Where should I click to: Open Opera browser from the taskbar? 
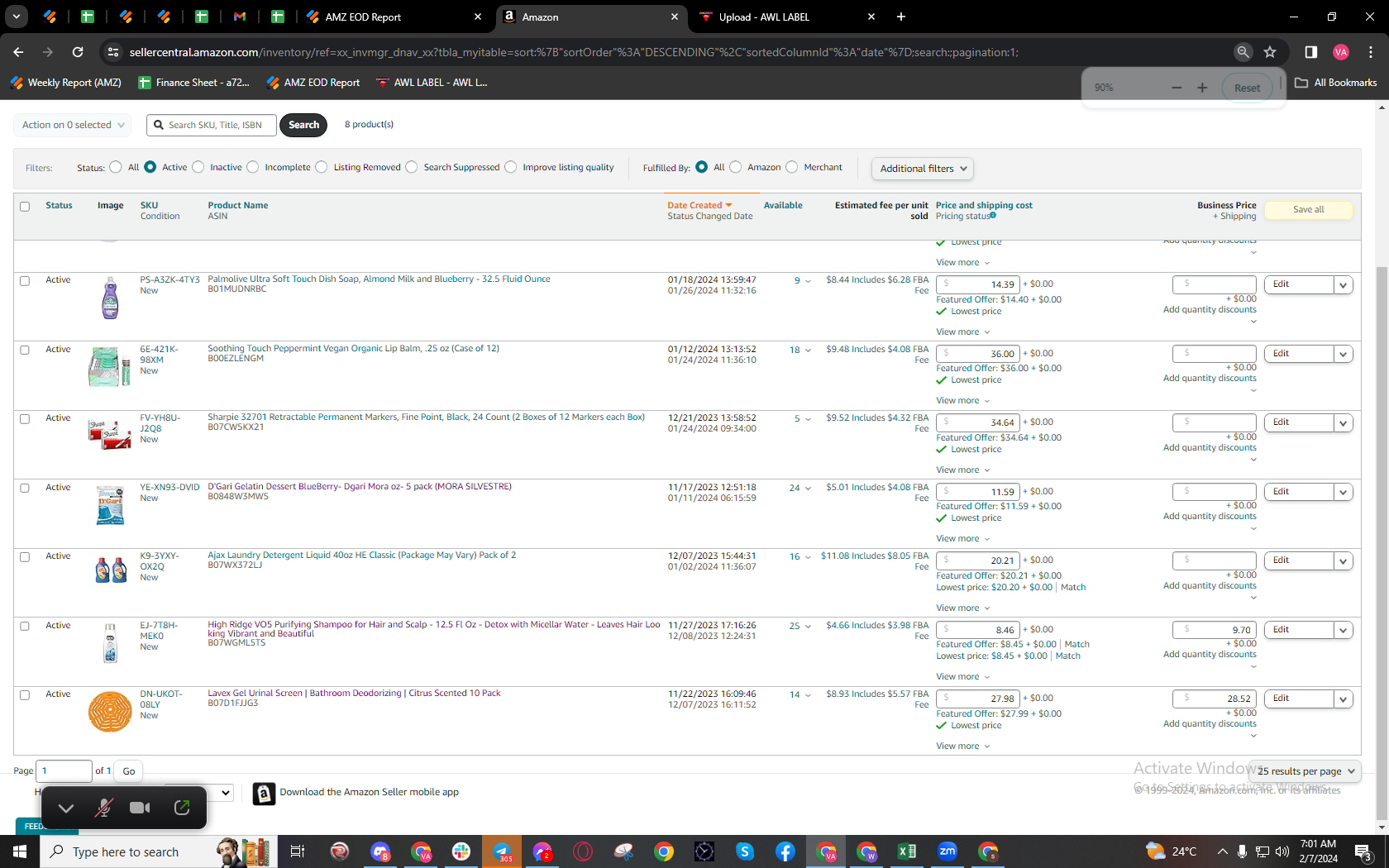point(583,851)
